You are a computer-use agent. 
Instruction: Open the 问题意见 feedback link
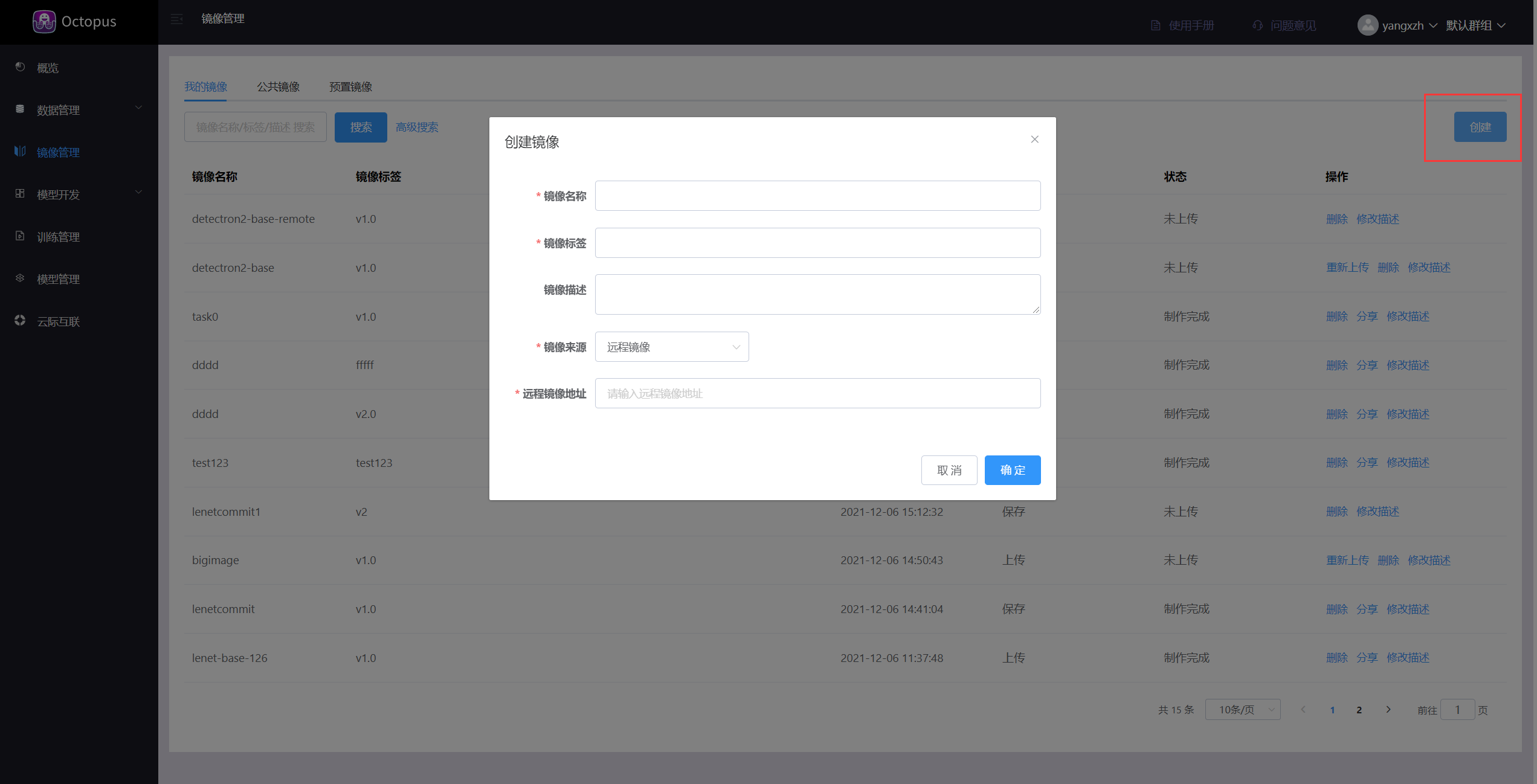pyautogui.click(x=1293, y=25)
